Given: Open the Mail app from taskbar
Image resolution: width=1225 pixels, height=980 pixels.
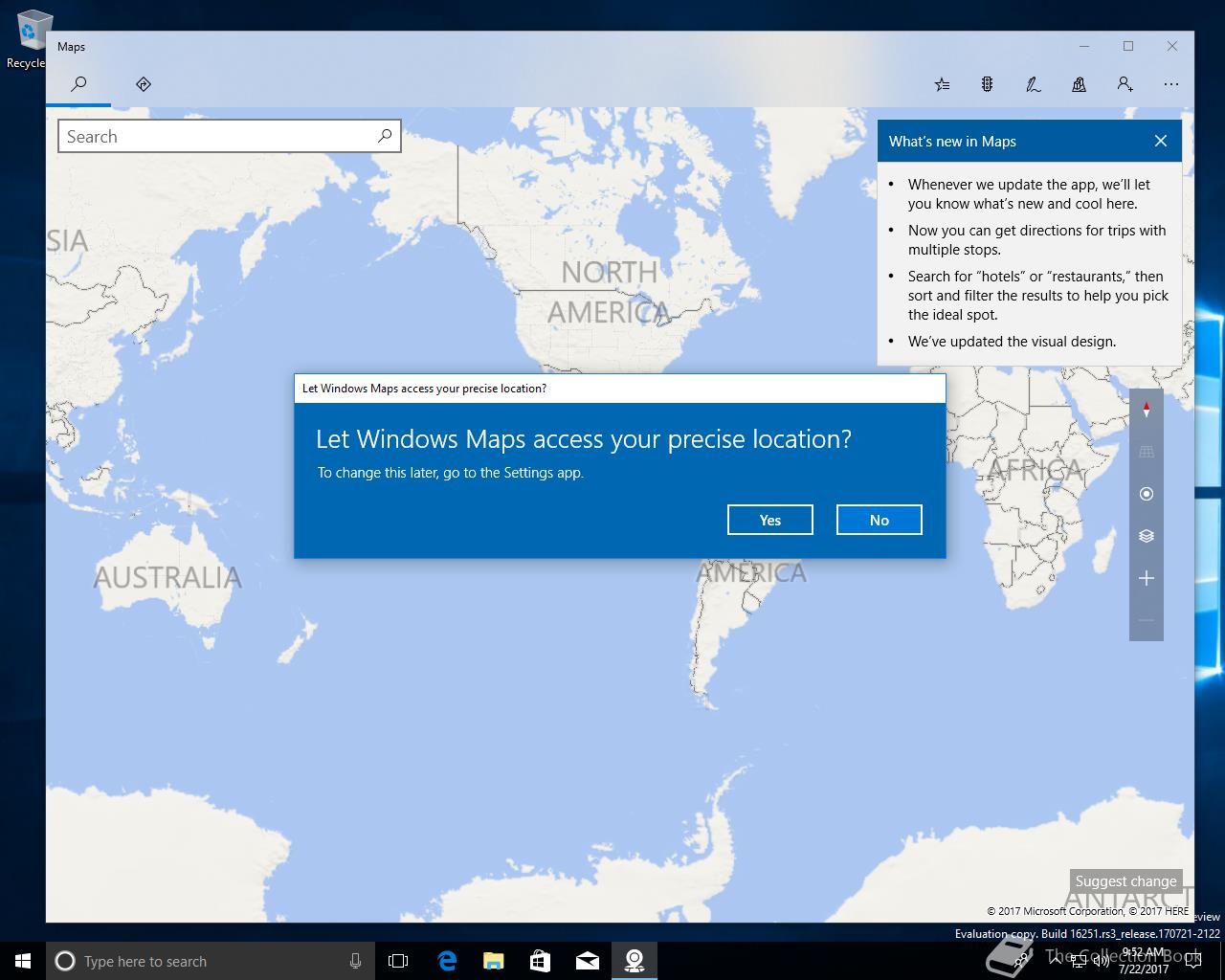Looking at the screenshot, I should click(x=587, y=961).
